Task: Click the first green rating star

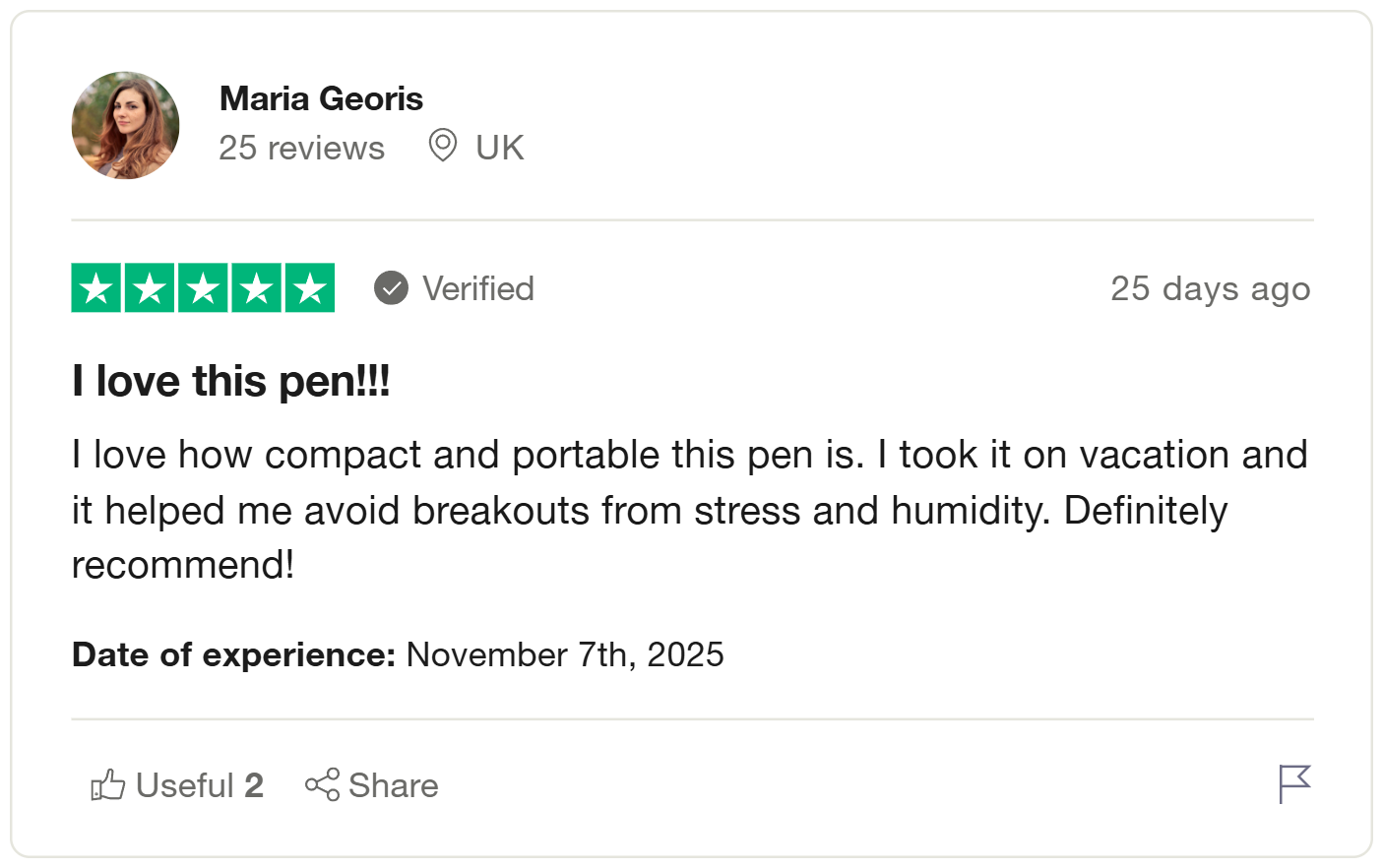Action: point(96,288)
